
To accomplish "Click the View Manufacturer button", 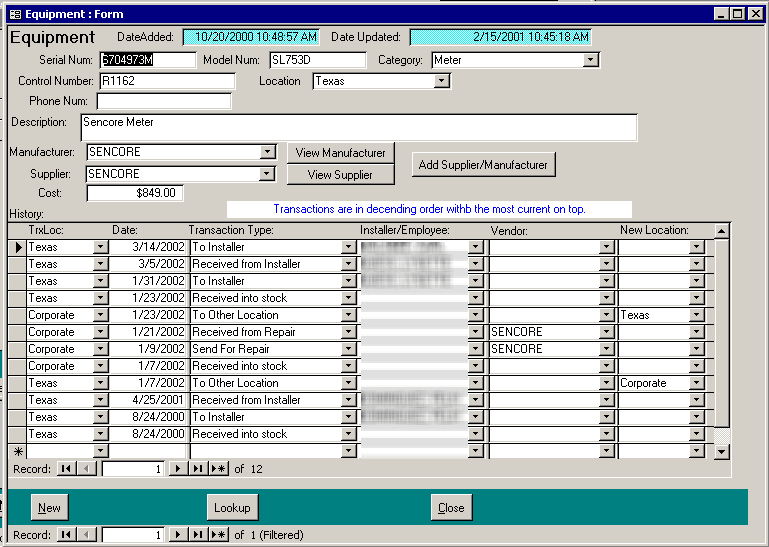I will pyautogui.click(x=340, y=153).
